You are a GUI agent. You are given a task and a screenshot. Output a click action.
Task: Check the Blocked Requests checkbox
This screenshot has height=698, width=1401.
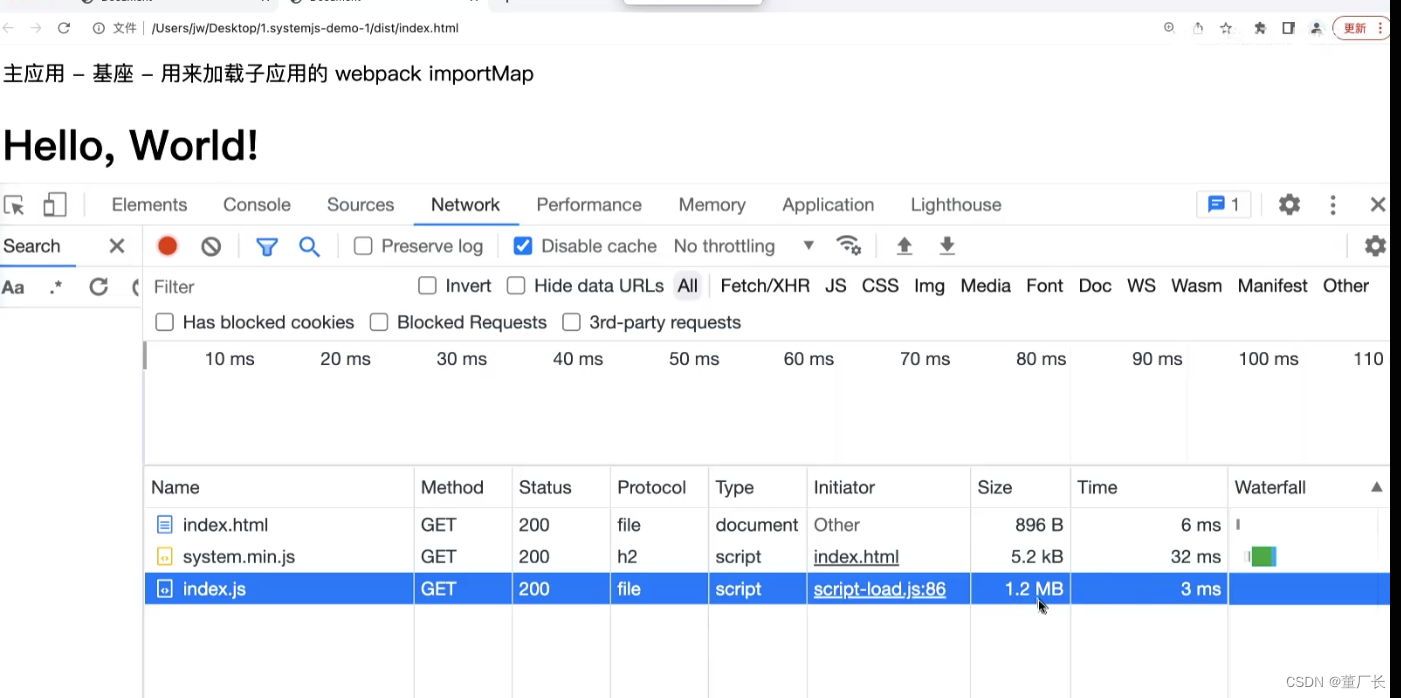point(379,322)
